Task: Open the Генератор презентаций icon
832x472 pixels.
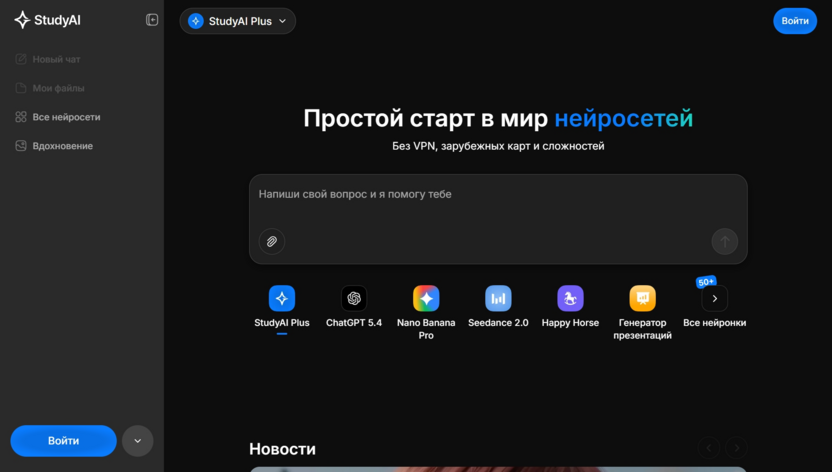Action: pyautogui.click(x=643, y=299)
